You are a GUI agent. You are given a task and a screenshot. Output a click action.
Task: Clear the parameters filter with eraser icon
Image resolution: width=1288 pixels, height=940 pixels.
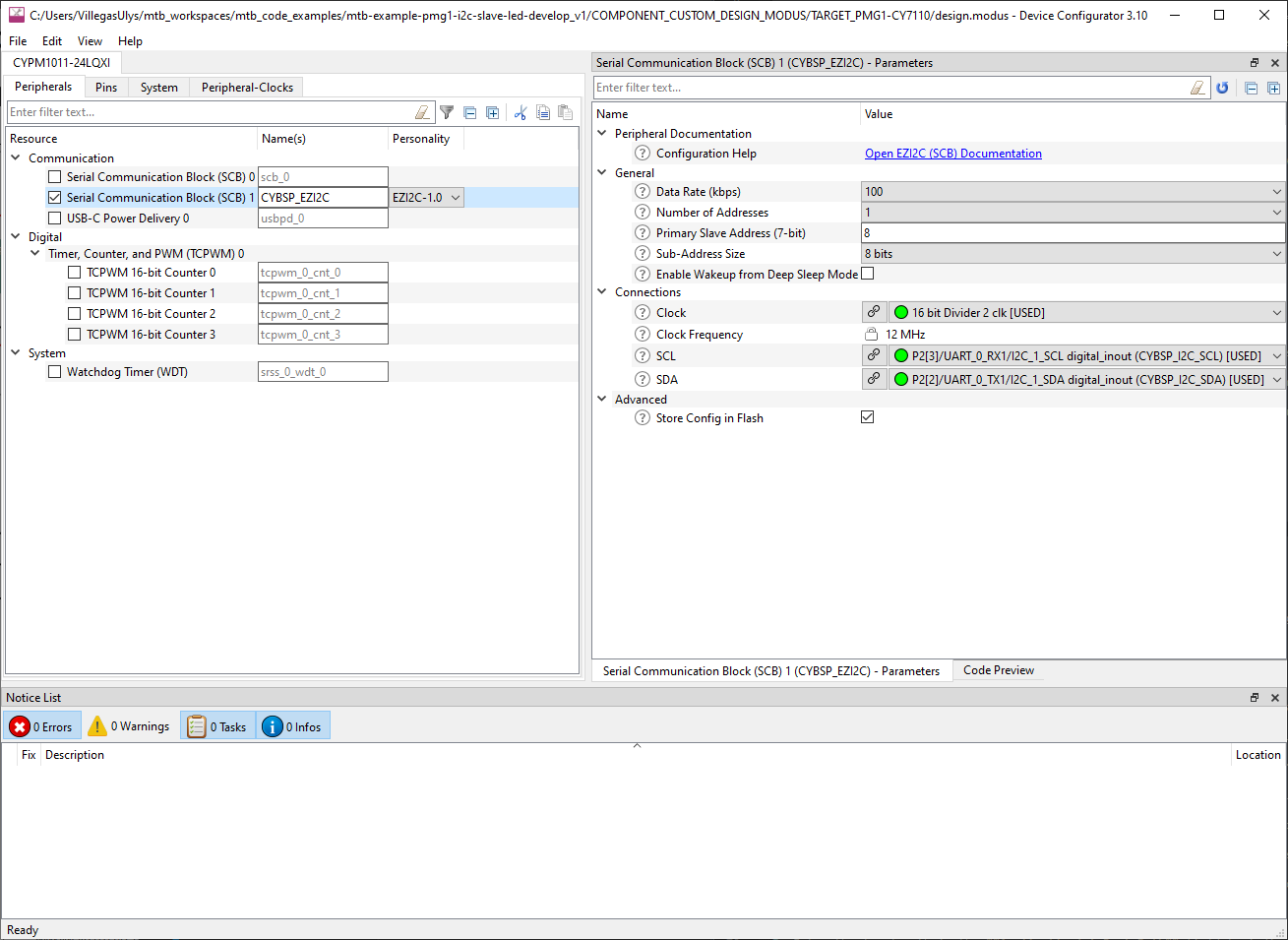(x=1197, y=88)
